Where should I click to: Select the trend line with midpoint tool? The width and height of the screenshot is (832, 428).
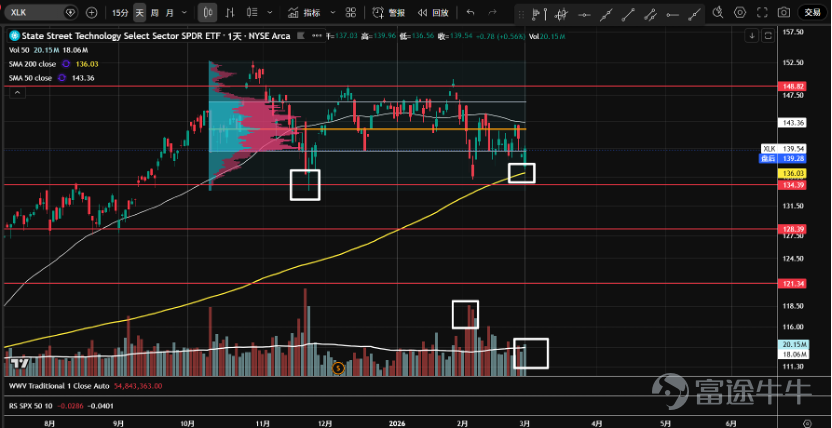pyautogui.click(x=606, y=14)
